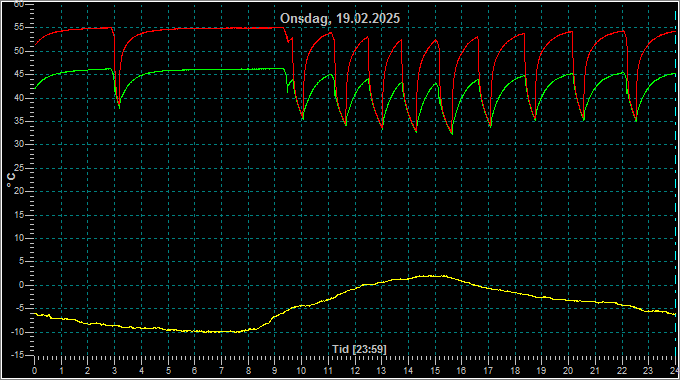680x380 pixels.
Task: Select hour 0 on the time axis
Action: click(x=35, y=371)
